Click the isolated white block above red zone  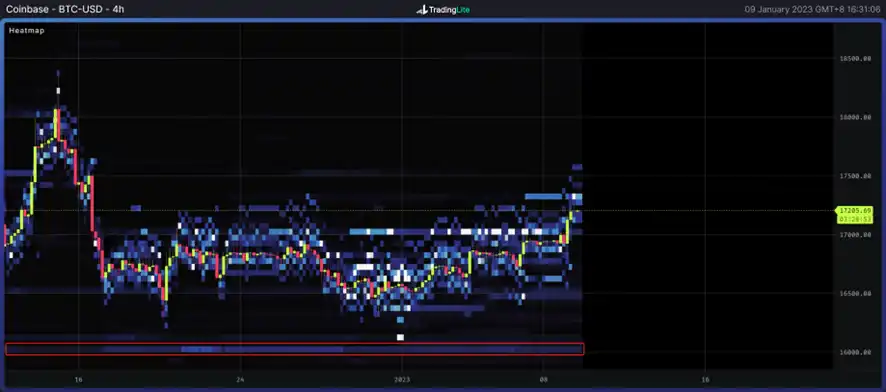click(401, 337)
